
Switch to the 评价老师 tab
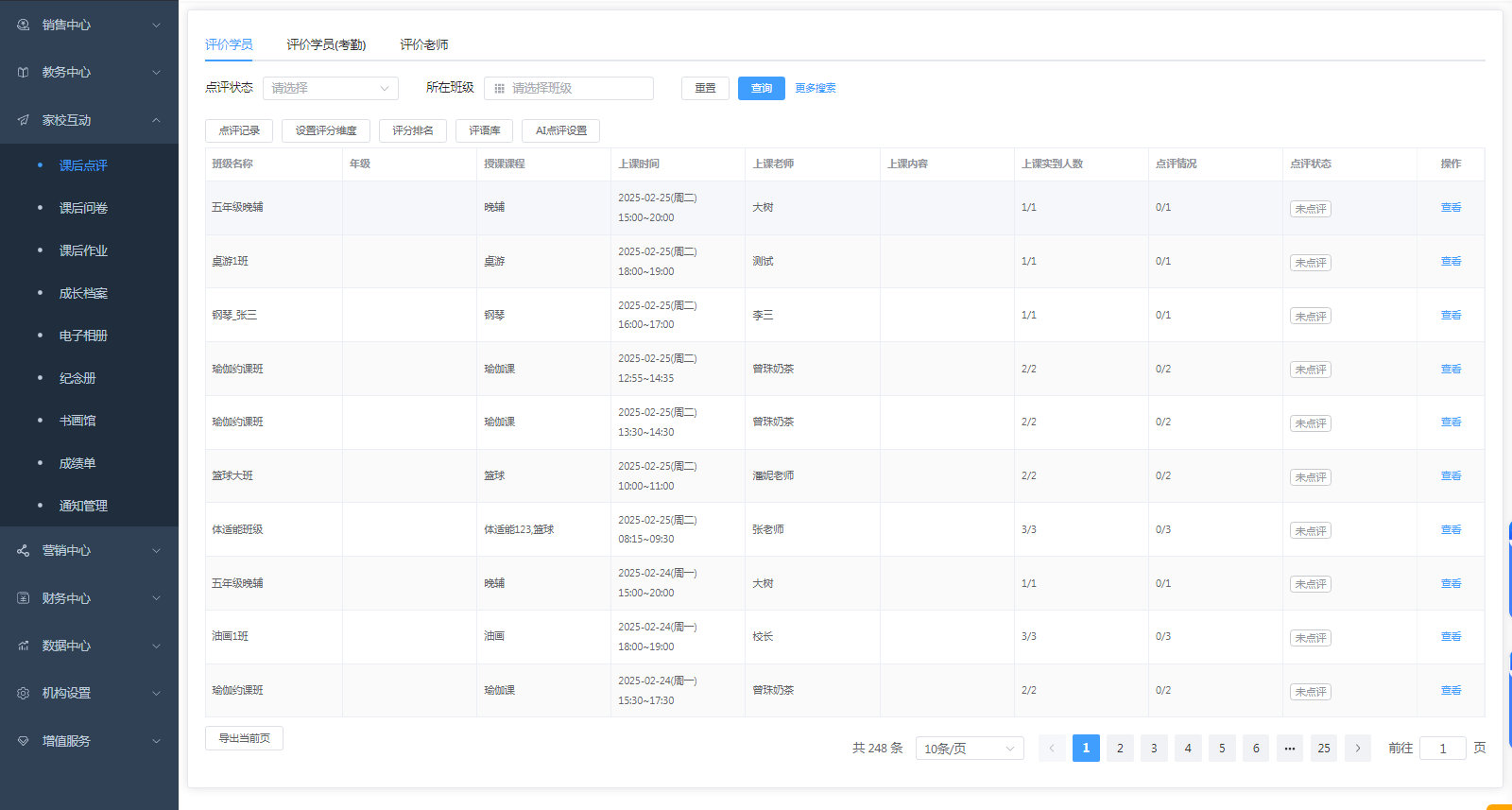click(424, 44)
